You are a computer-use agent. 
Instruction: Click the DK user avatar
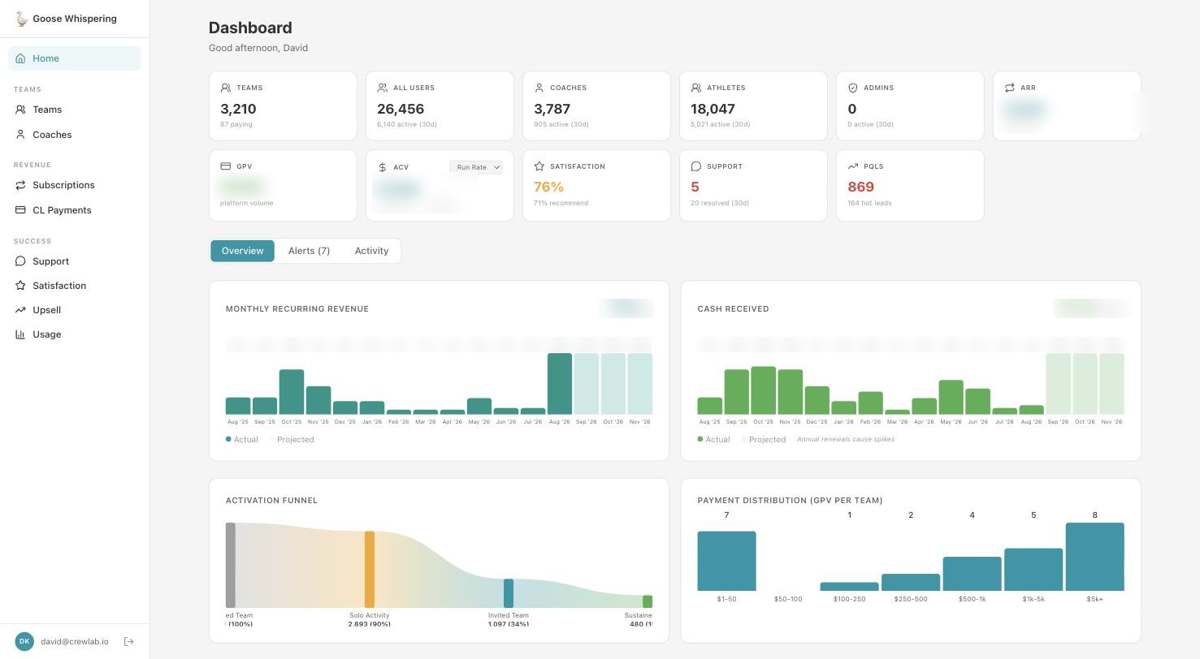pos(24,641)
